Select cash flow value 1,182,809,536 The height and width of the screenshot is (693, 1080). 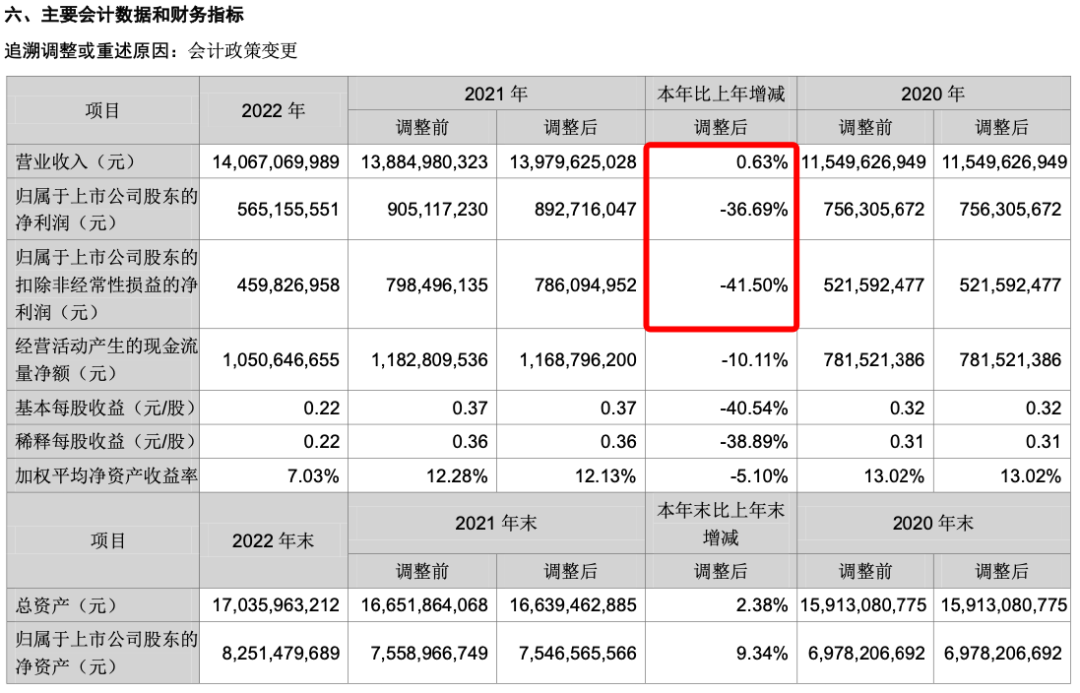[430, 360]
